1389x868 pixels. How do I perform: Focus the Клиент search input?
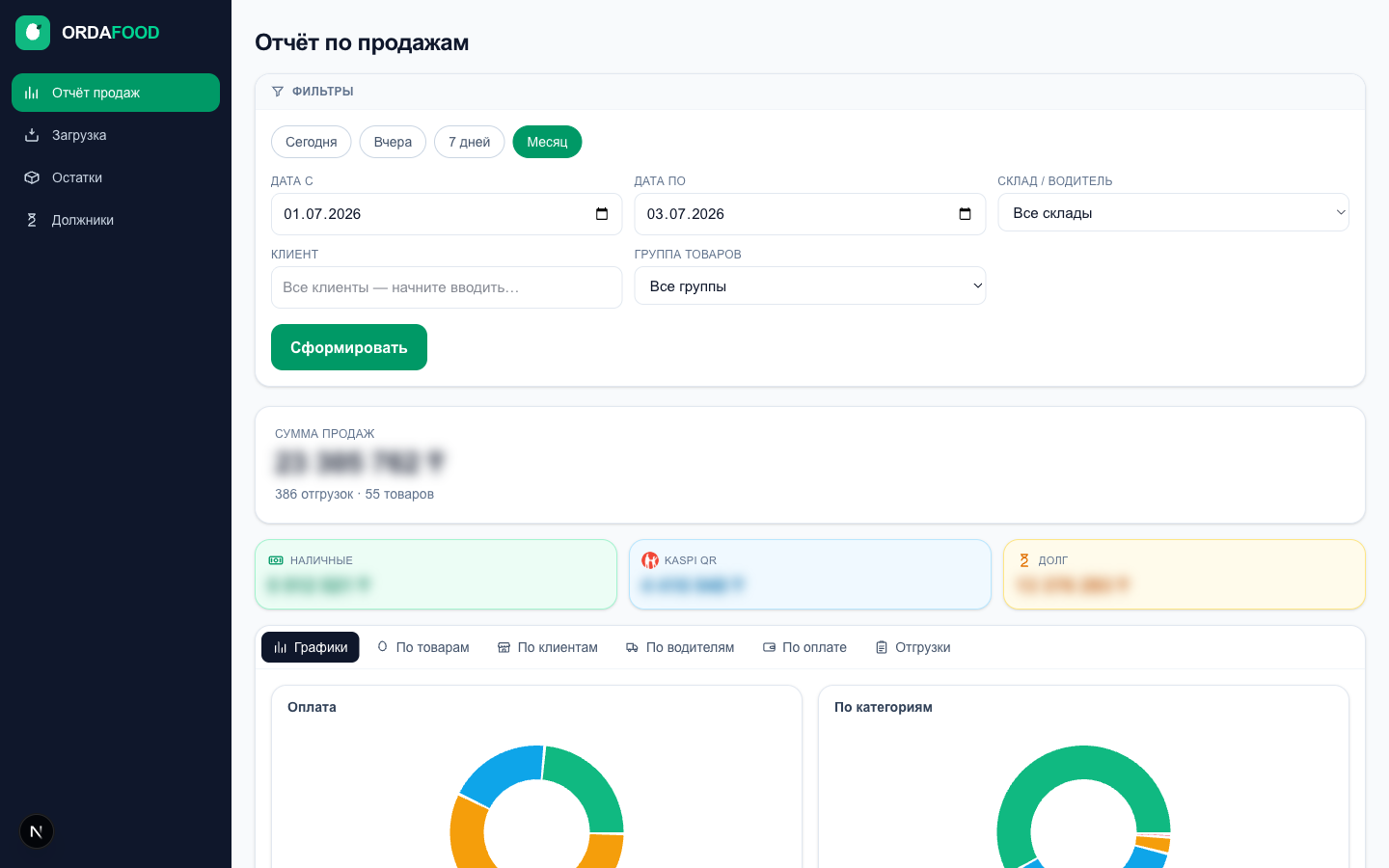447,287
